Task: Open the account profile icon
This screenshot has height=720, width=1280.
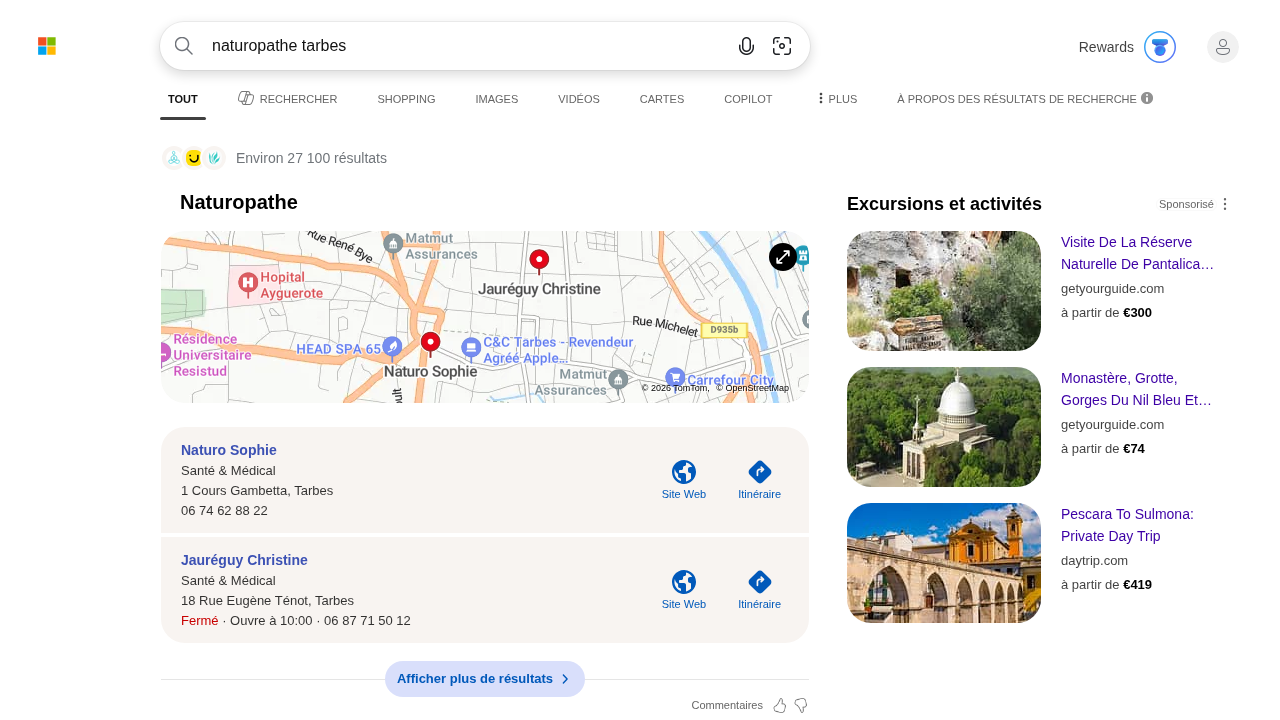Action: coord(1222,44)
